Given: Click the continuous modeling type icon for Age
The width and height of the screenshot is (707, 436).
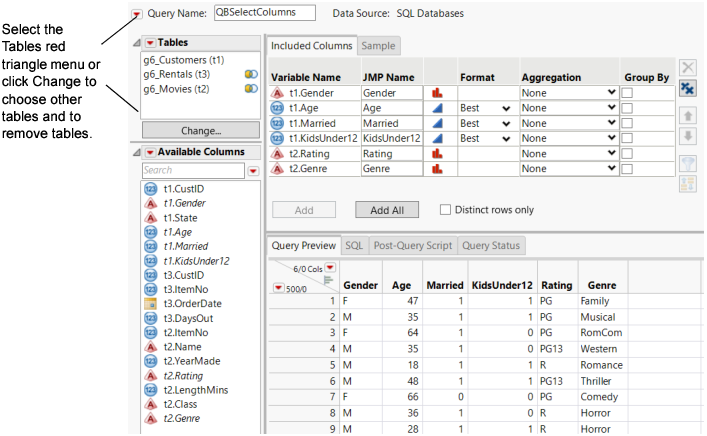Looking at the screenshot, I should 437,107.
